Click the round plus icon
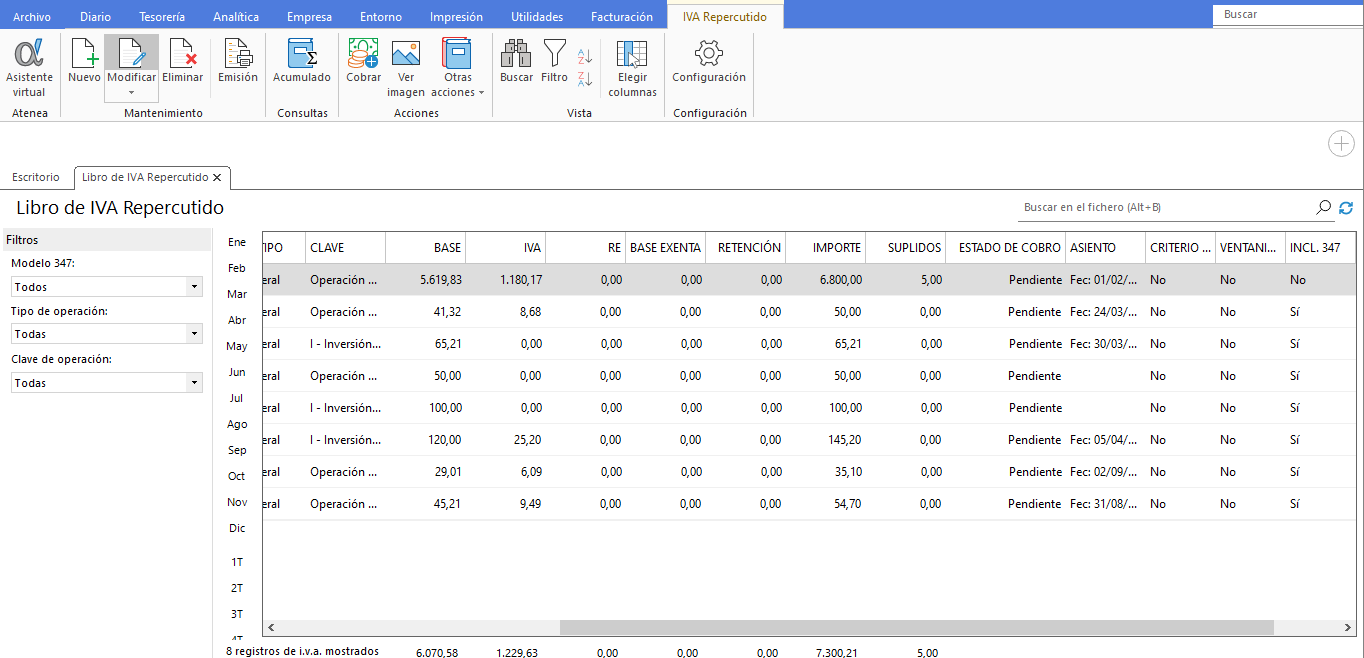Viewport: 1364px width, 658px height. (1341, 144)
